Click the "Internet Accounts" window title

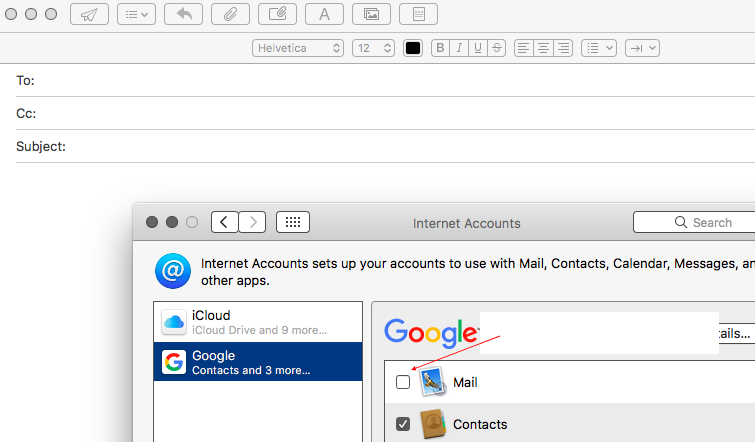click(467, 223)
